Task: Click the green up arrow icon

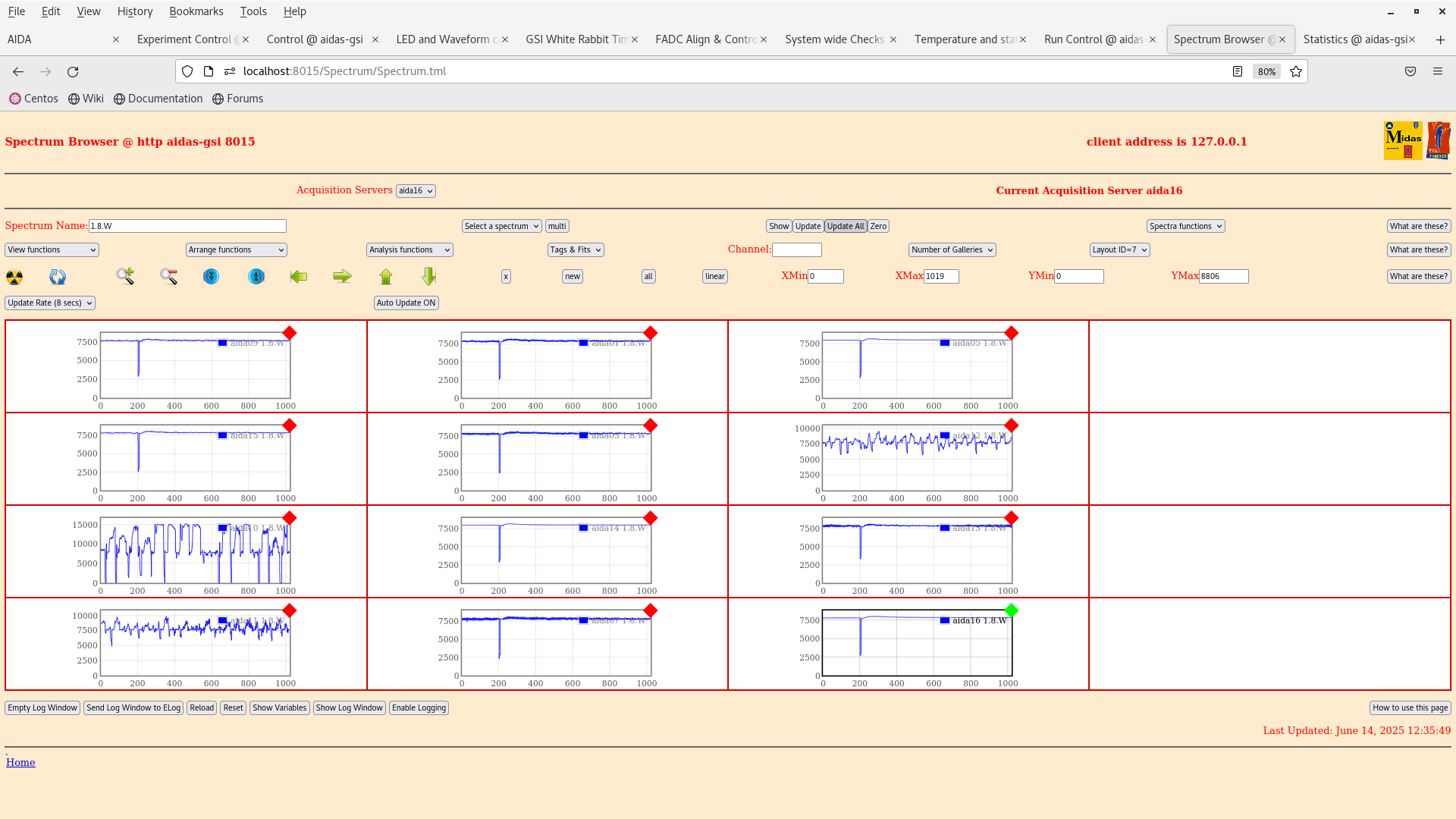Action: pyautogui.click(x=386, y=277)
